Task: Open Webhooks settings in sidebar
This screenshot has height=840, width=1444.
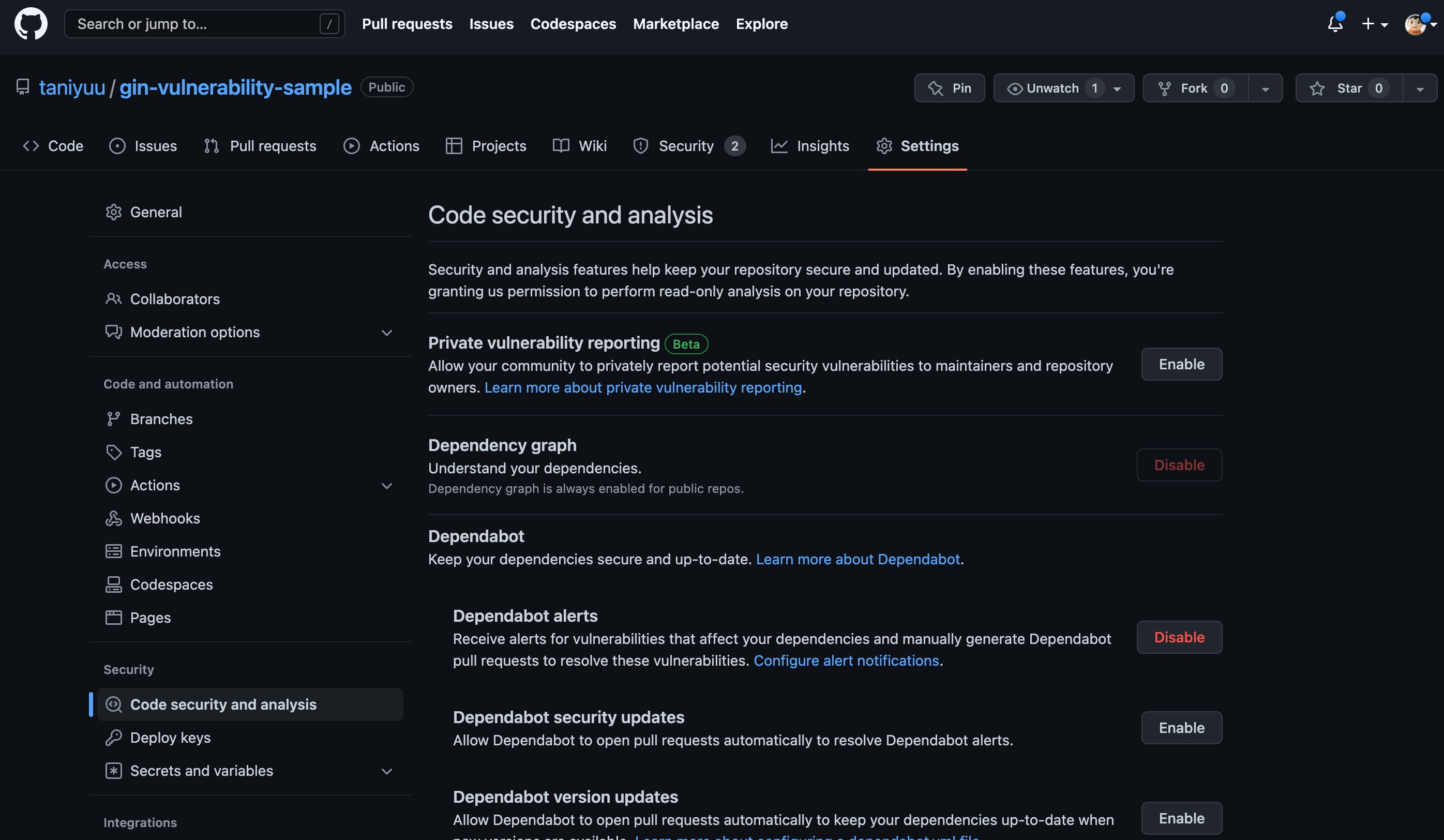Action: pyautogui.click(x=164, y=518)
